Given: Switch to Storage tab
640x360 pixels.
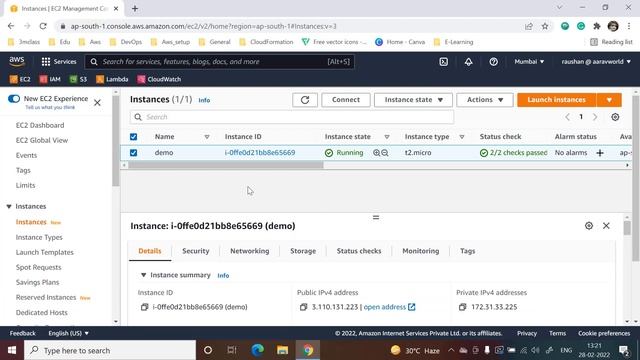Looking at the screenshot, I should pos(303,251).
